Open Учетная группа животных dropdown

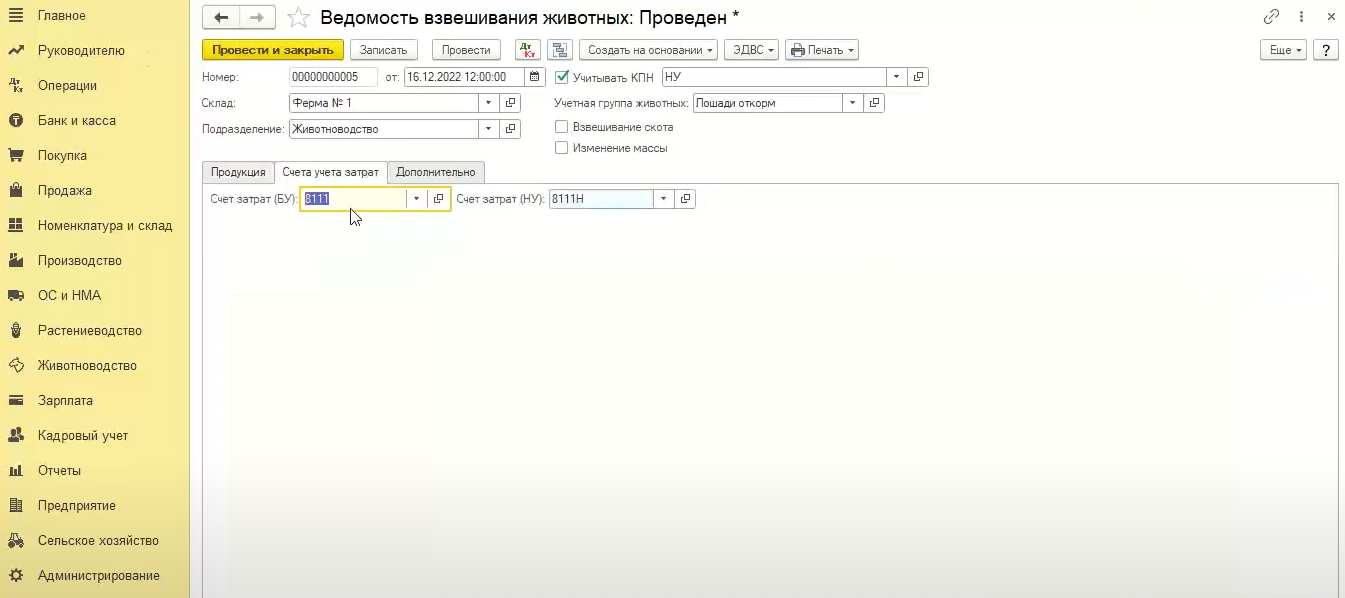pos(853,103)
